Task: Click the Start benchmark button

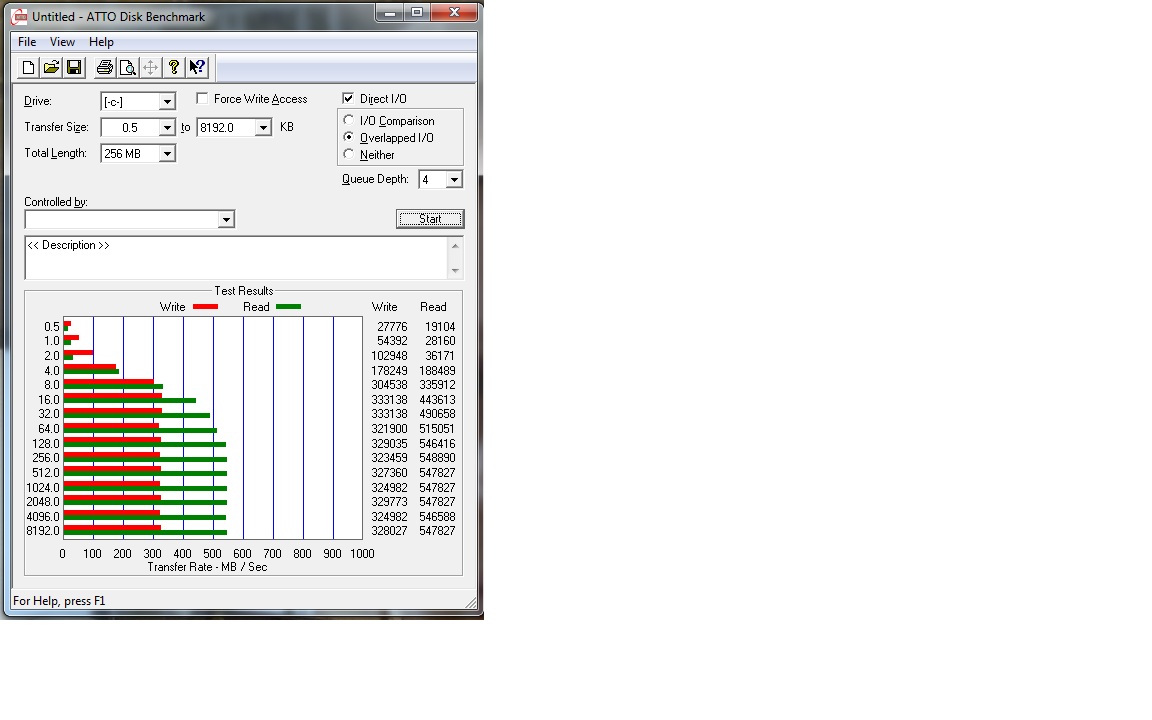Action: (430, 219)
